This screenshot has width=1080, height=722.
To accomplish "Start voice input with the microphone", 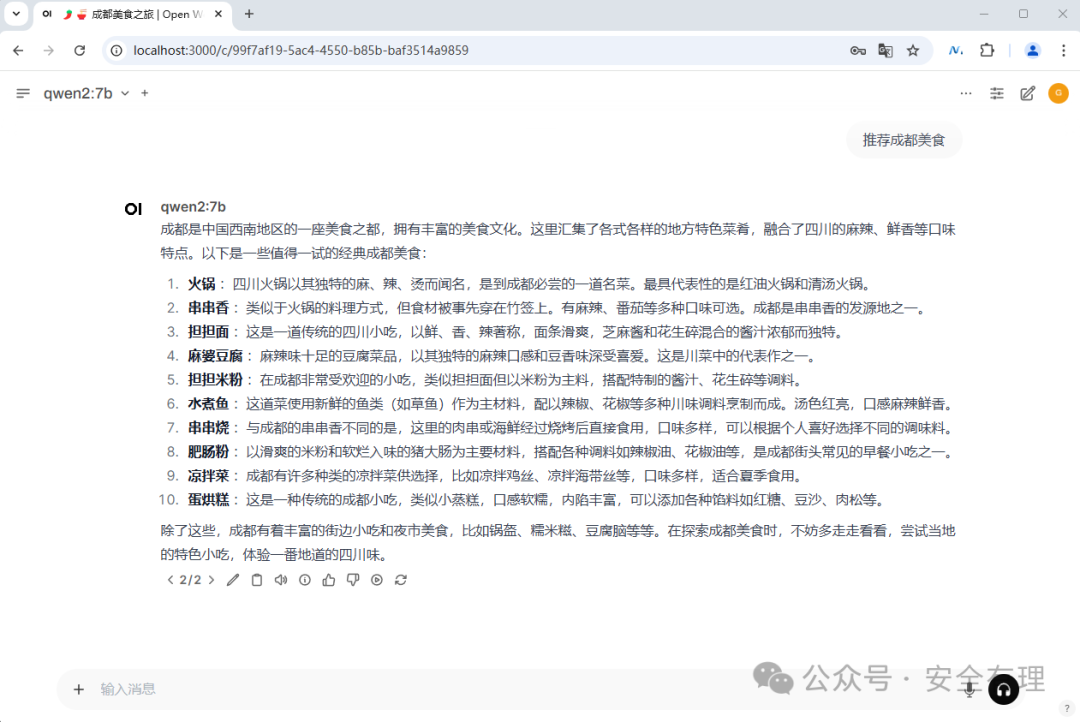I will tap(969, 689).
